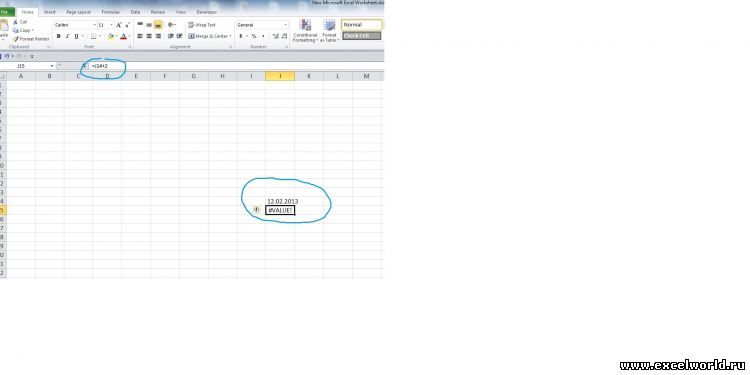
Task: Click the Increase Font Size icon
Action: click(x=119, y=25)
